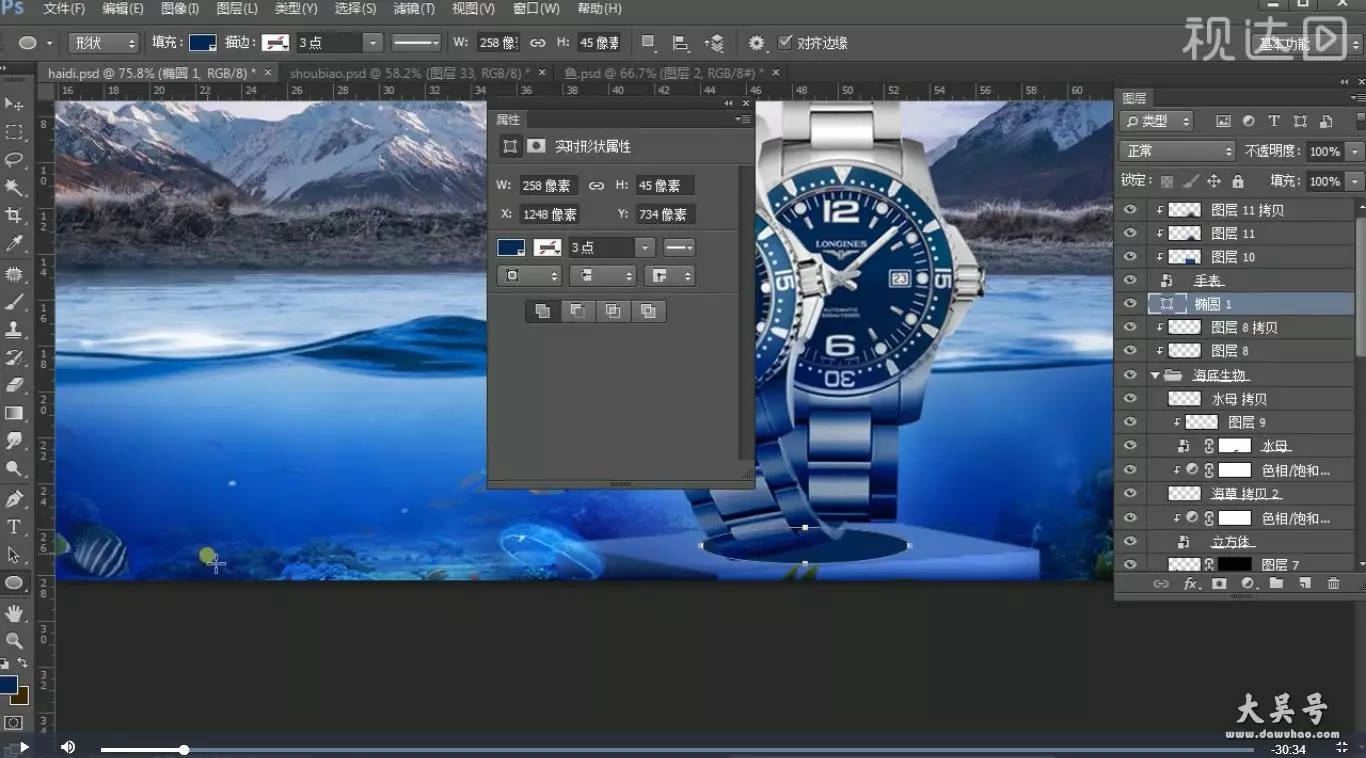Select the Crop tool
The width and height of the screenshot is (1366, 758).
[14, 216]
